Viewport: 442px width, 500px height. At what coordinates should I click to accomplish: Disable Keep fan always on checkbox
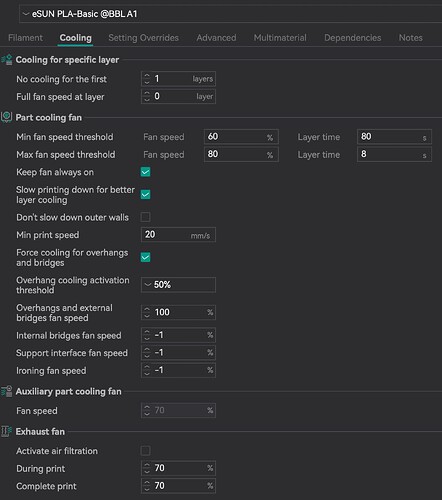pyautogui.click(x=146, y=172)
